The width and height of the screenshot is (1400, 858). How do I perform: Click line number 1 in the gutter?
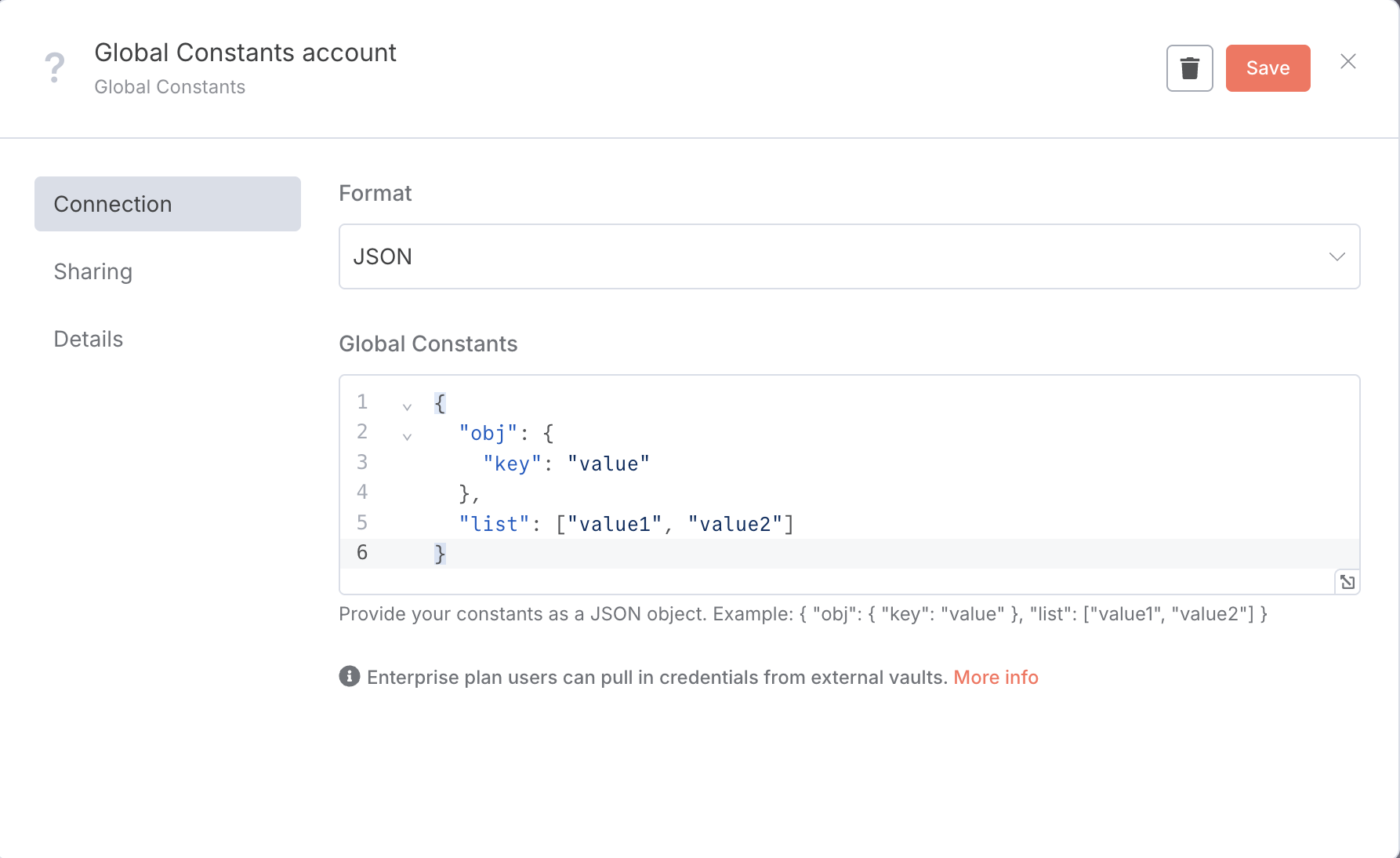pos(362,402)
